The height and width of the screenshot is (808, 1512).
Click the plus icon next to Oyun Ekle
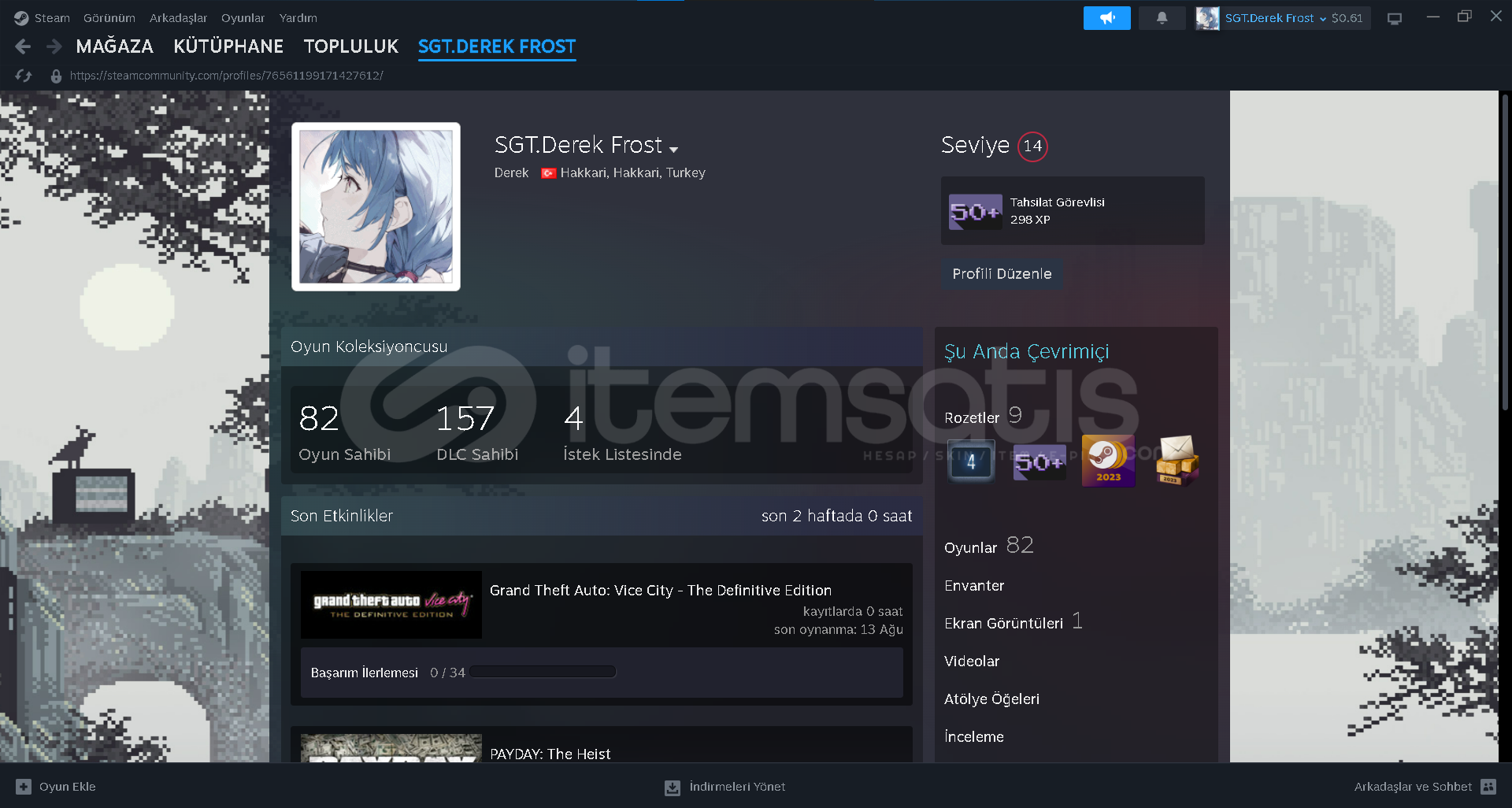tap(24, 787)
